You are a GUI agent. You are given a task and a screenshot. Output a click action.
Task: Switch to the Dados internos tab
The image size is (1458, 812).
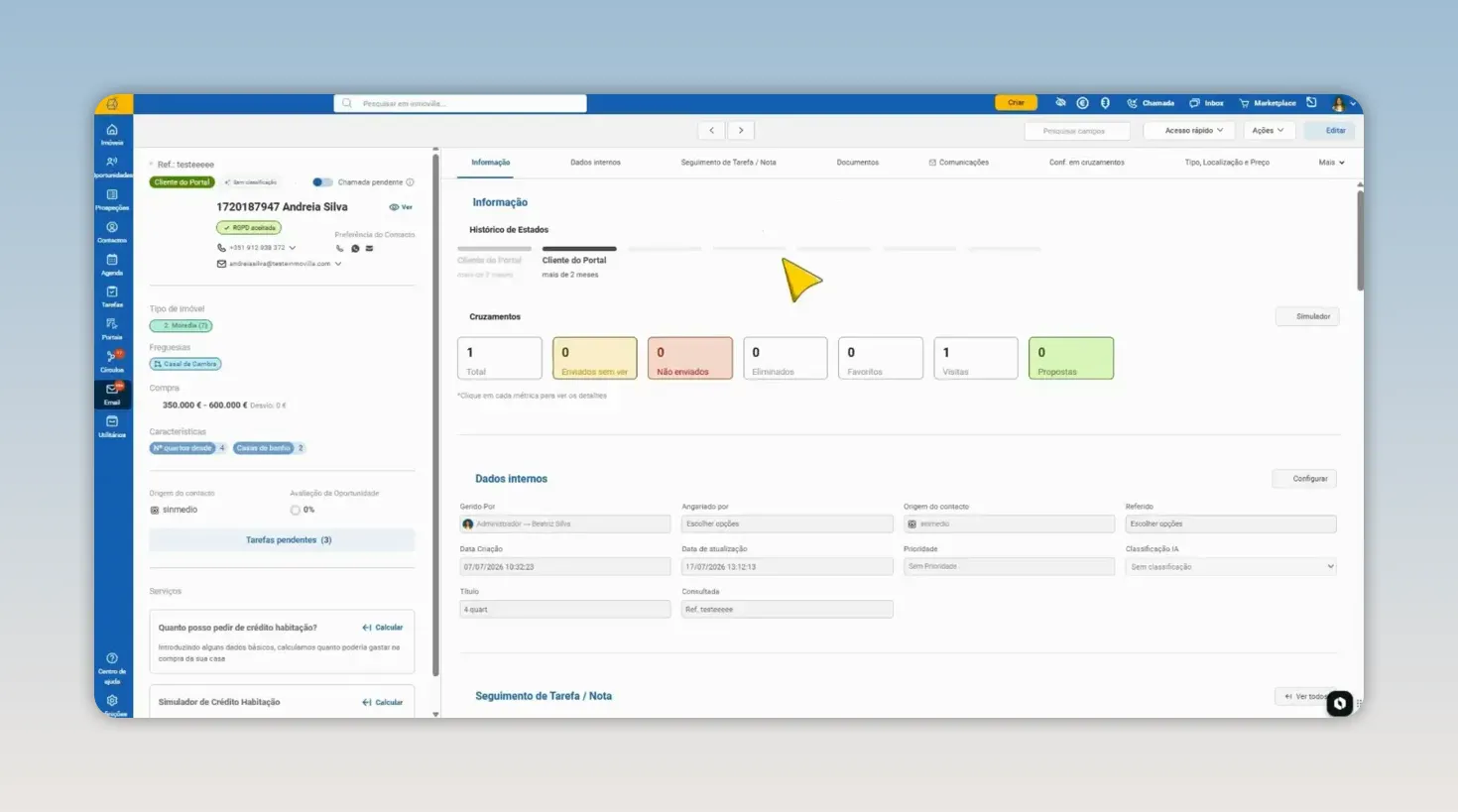pos(595,163)
